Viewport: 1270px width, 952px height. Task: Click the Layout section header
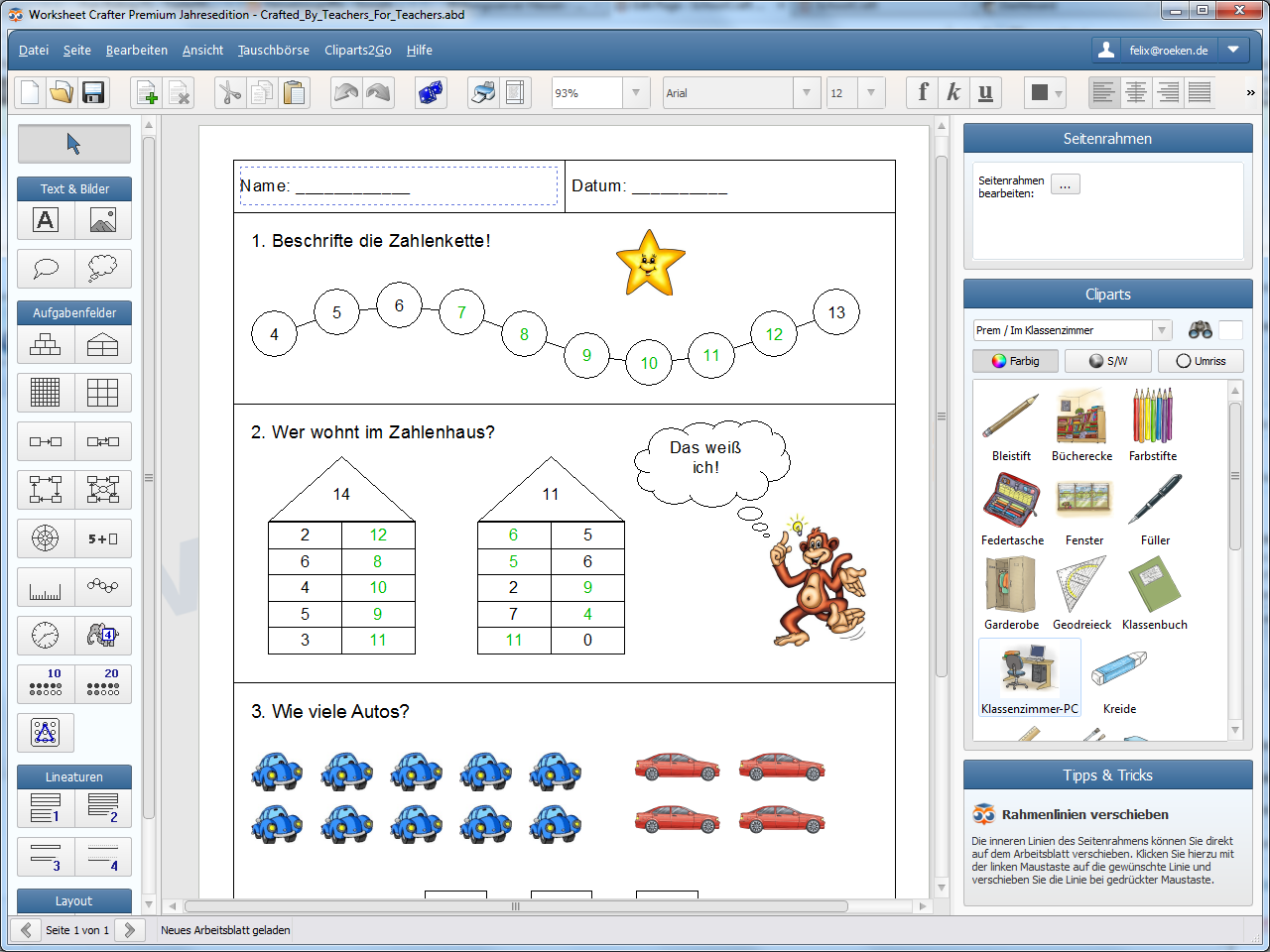tap(74, 900)
